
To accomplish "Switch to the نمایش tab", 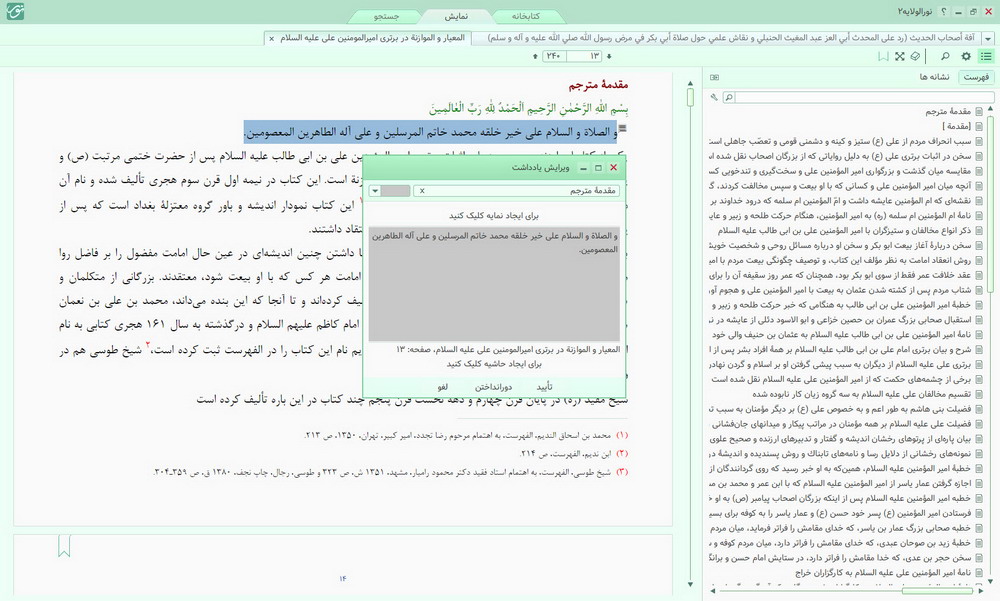I will [x=456, y=16].
